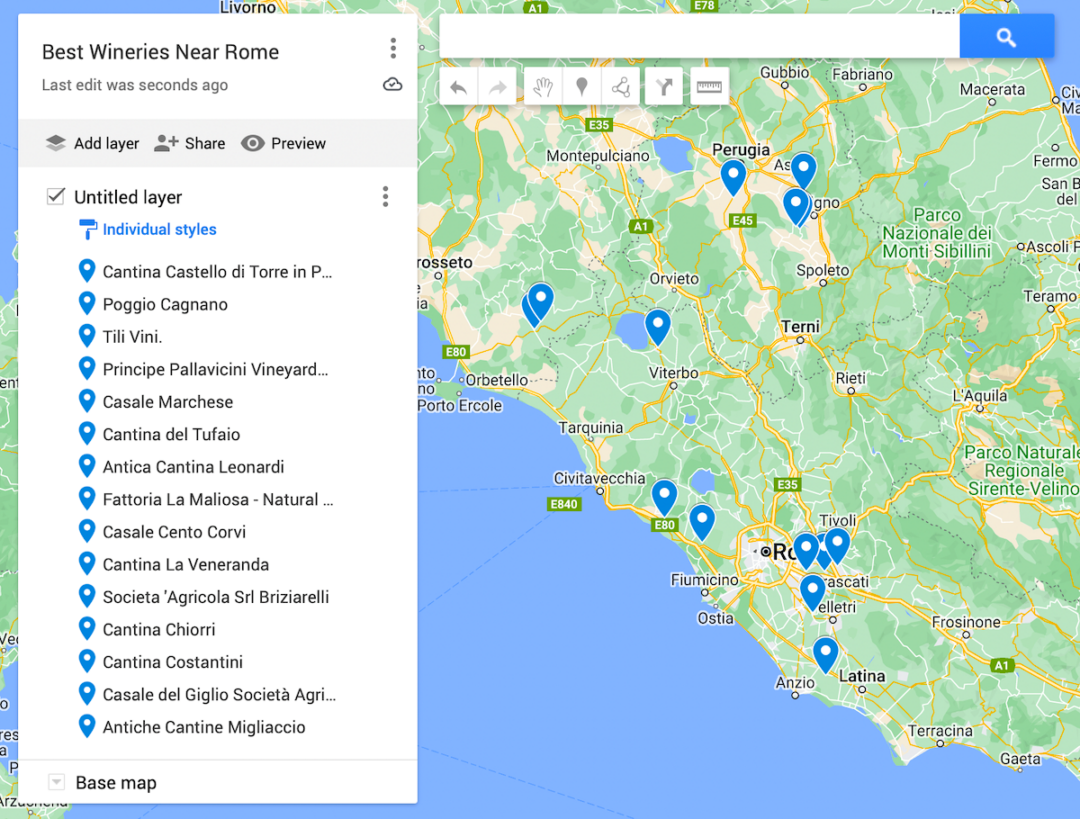Viewport: 1080px width, 819px height.
Task: Open the Individual styles link
Action: (159, 229)
